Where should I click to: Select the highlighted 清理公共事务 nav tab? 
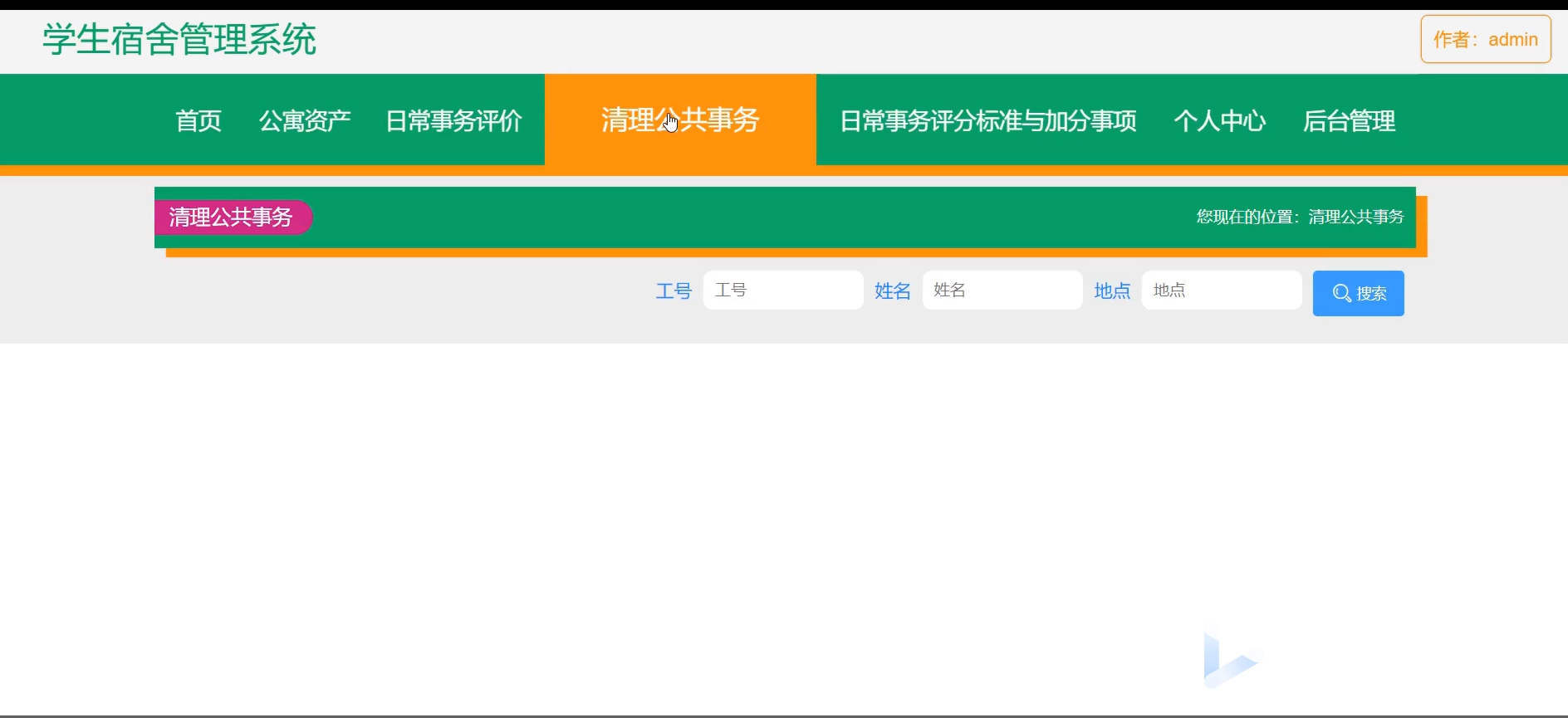coord(680,120)
